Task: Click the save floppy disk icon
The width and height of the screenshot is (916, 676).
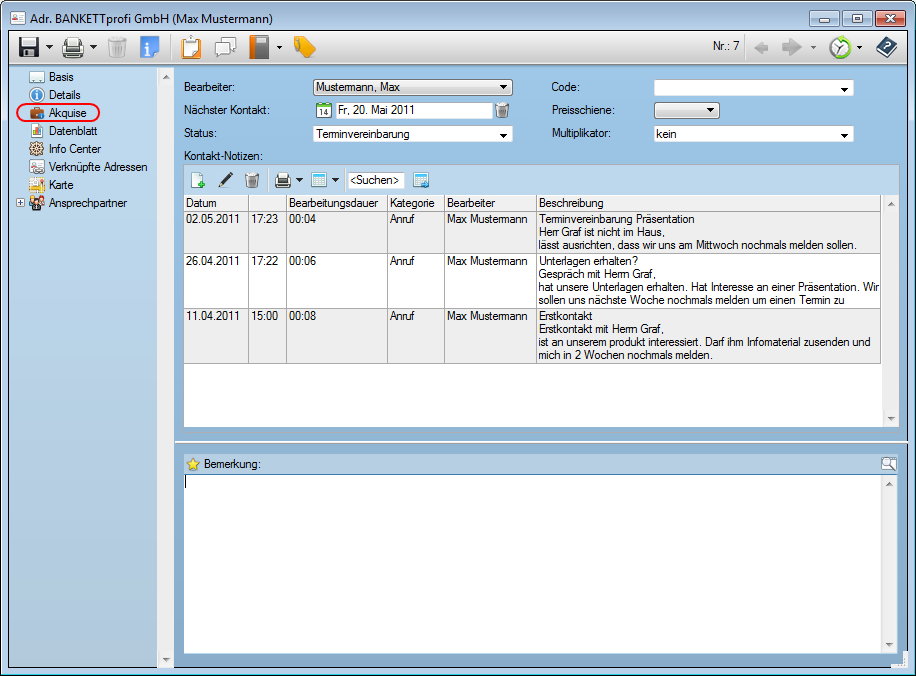Action: (x=29, y=47)
